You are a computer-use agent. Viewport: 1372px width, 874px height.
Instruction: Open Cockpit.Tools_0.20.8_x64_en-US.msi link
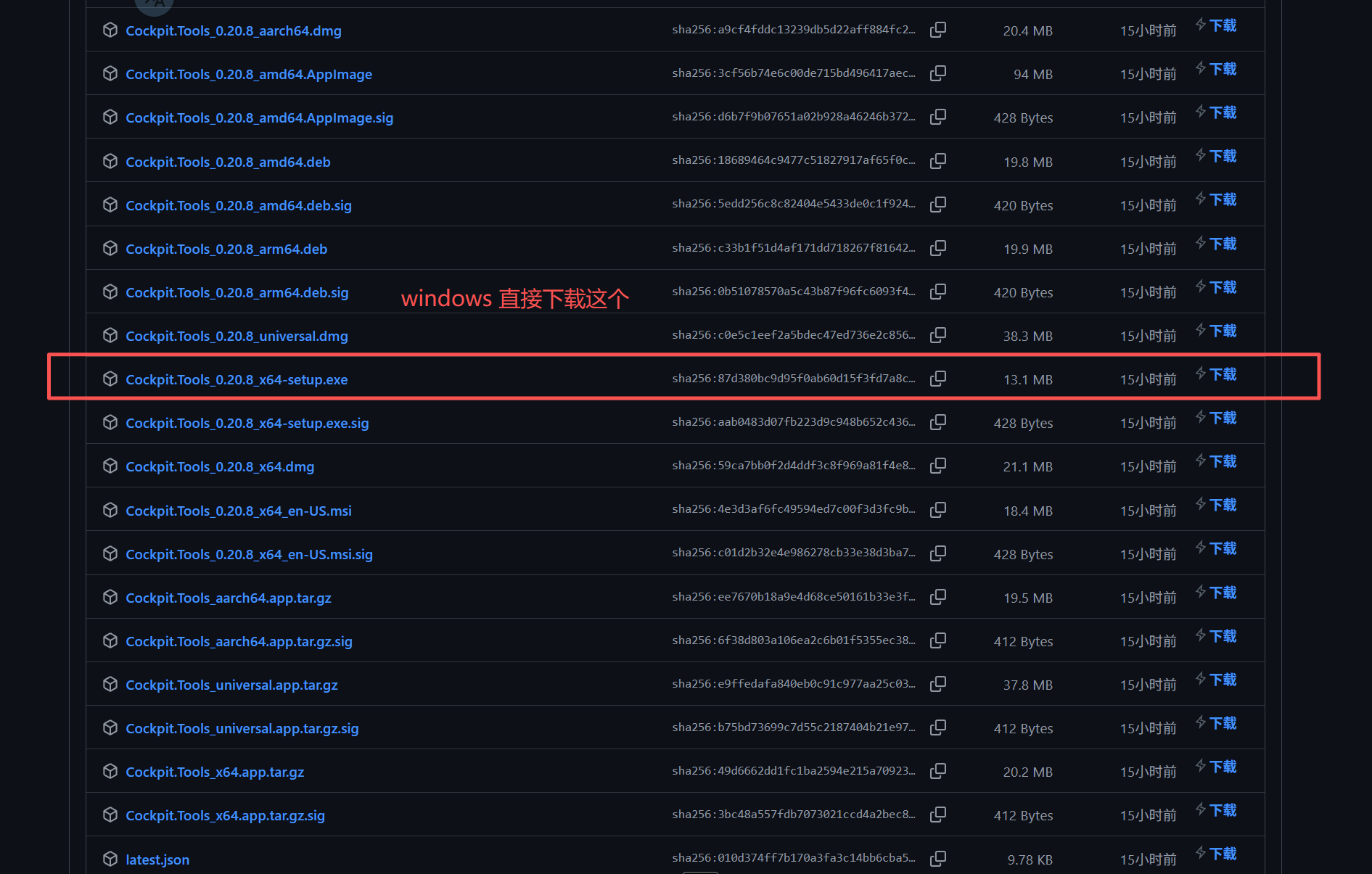pos(239,511)
